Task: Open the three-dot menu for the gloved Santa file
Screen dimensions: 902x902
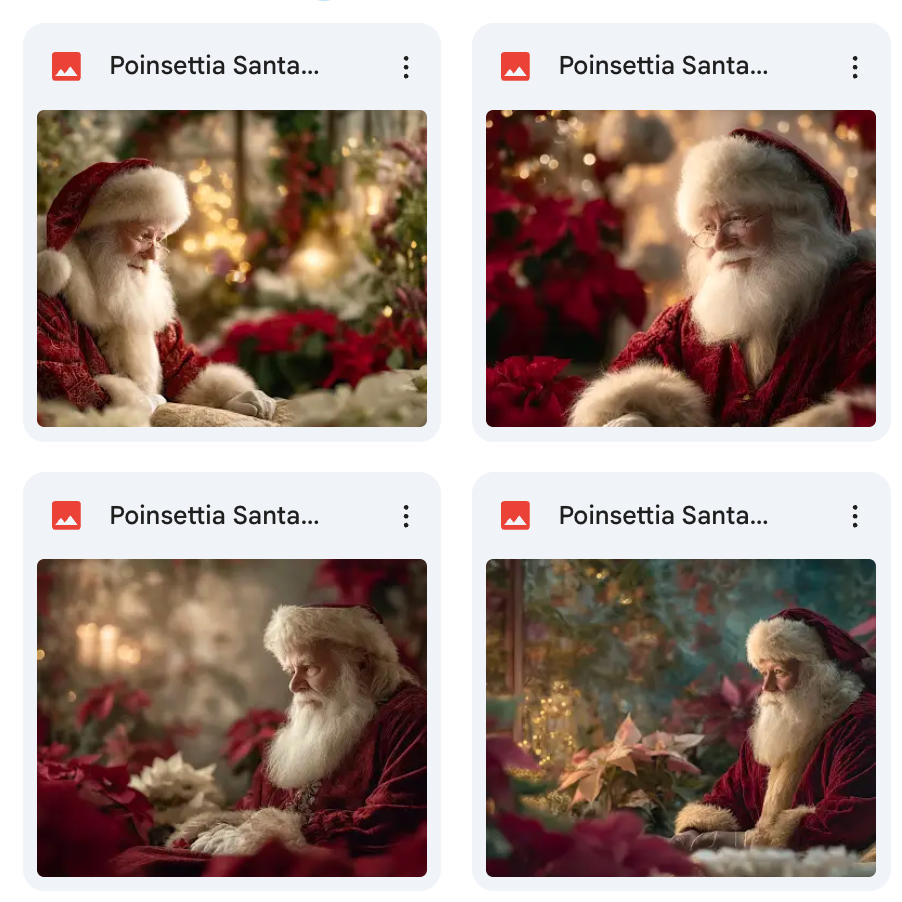Action: (x=406, y=67)
